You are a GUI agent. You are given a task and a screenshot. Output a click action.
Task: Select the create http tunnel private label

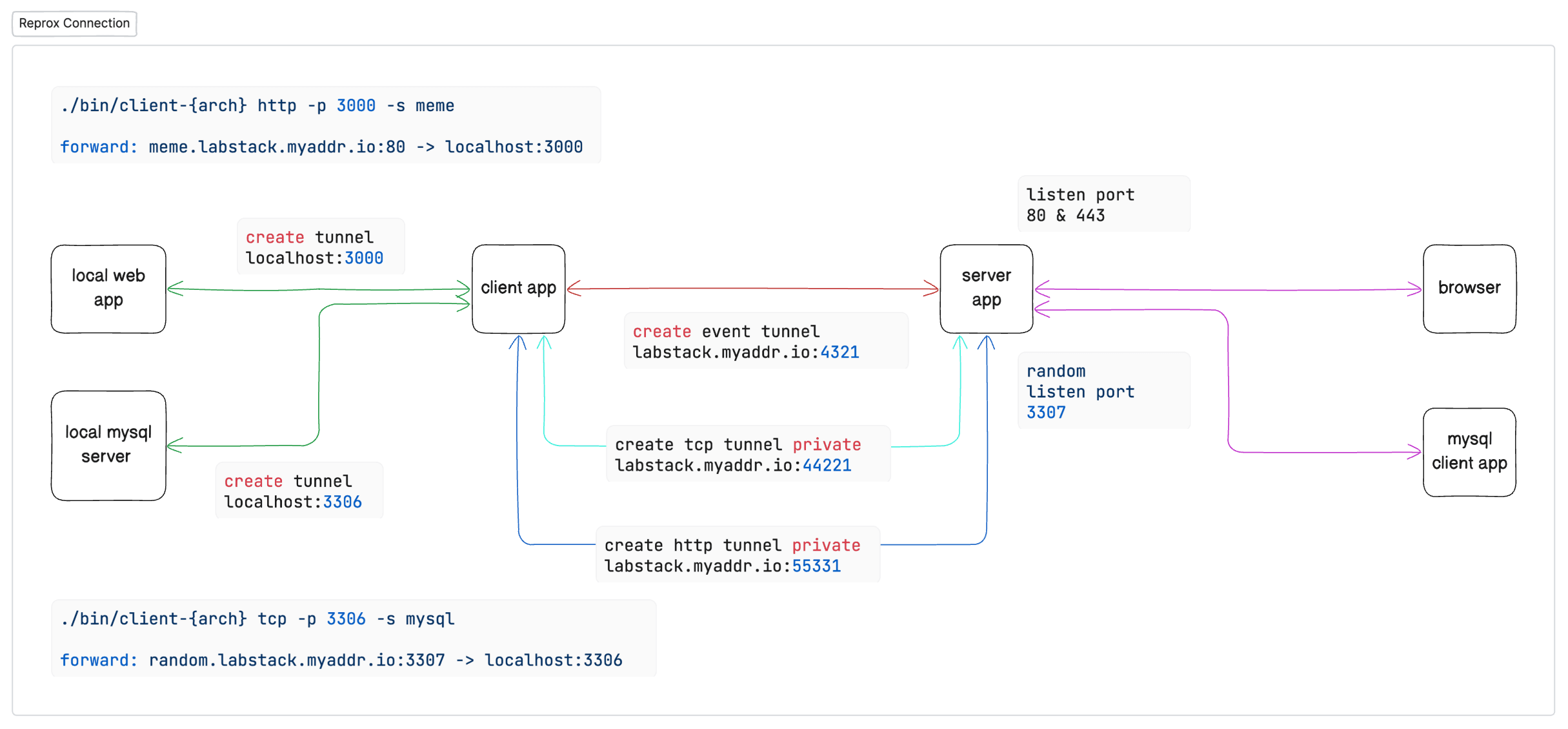[x=738, y=555]
